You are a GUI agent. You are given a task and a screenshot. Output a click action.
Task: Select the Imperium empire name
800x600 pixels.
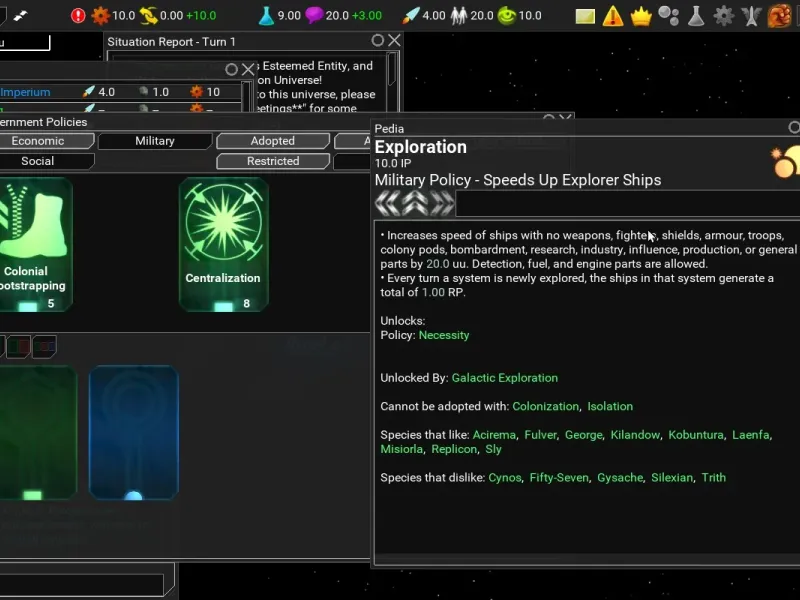(25, 92)
